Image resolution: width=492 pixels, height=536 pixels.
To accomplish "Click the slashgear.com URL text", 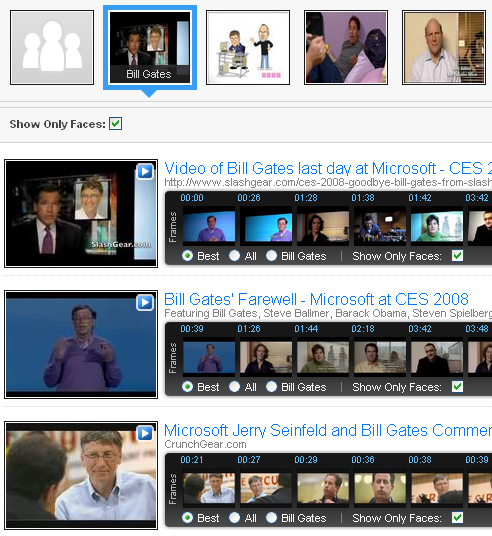I will click(328, 182).
